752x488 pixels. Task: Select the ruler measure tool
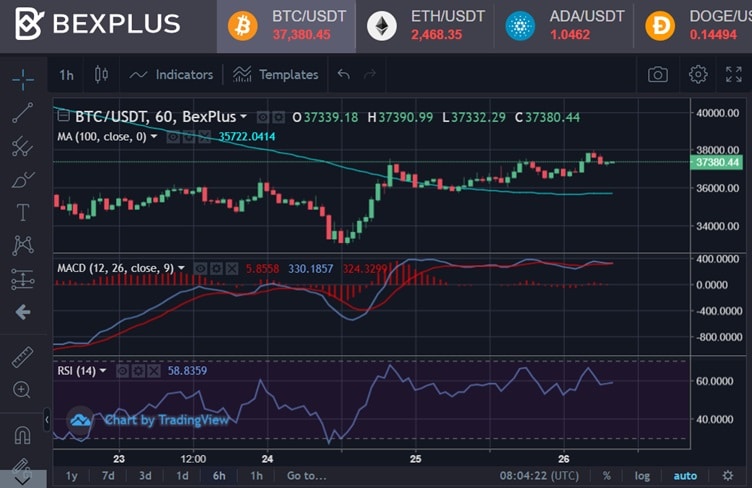click(23, 357)
